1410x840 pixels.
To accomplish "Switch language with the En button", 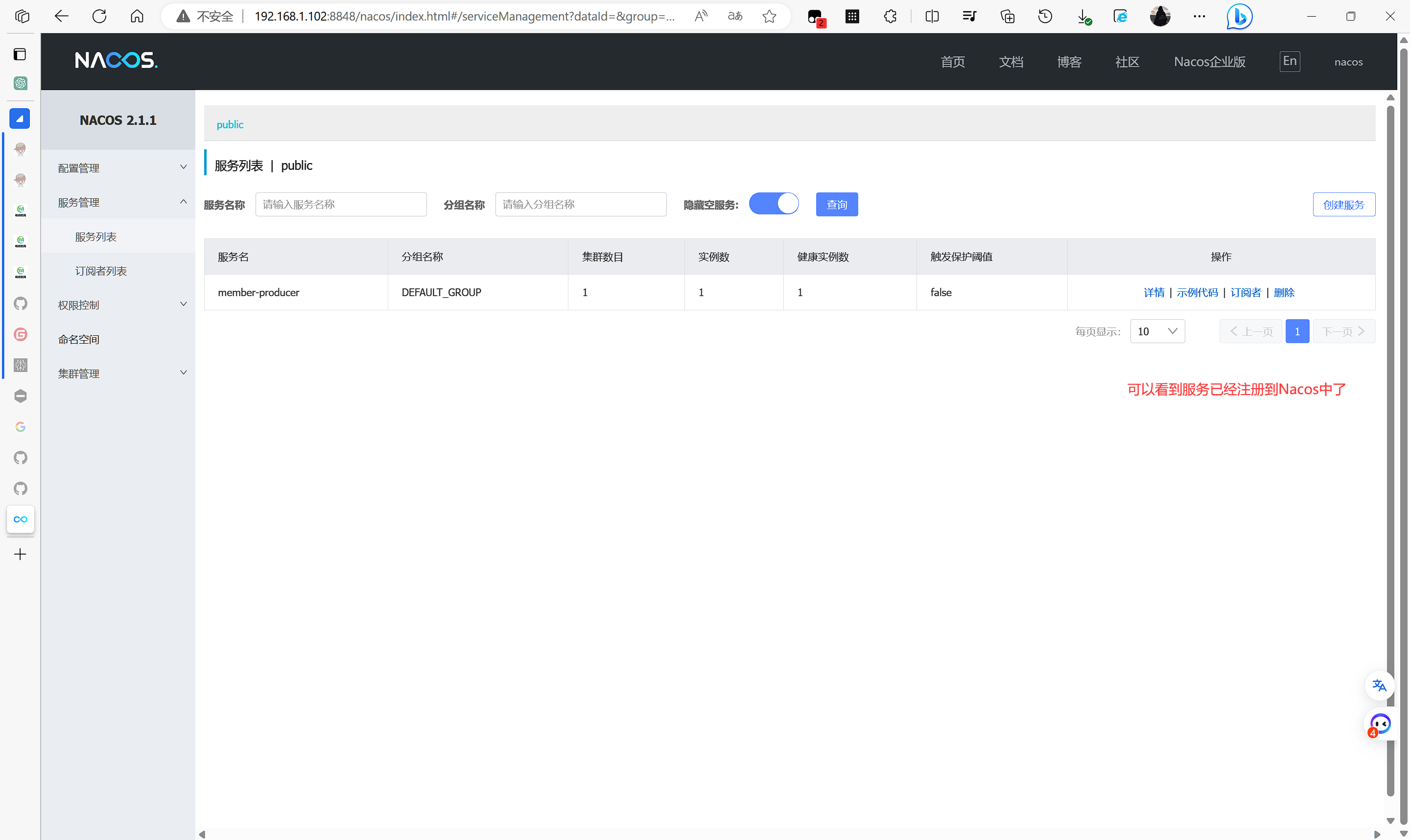I will (x=1290, y=61).
